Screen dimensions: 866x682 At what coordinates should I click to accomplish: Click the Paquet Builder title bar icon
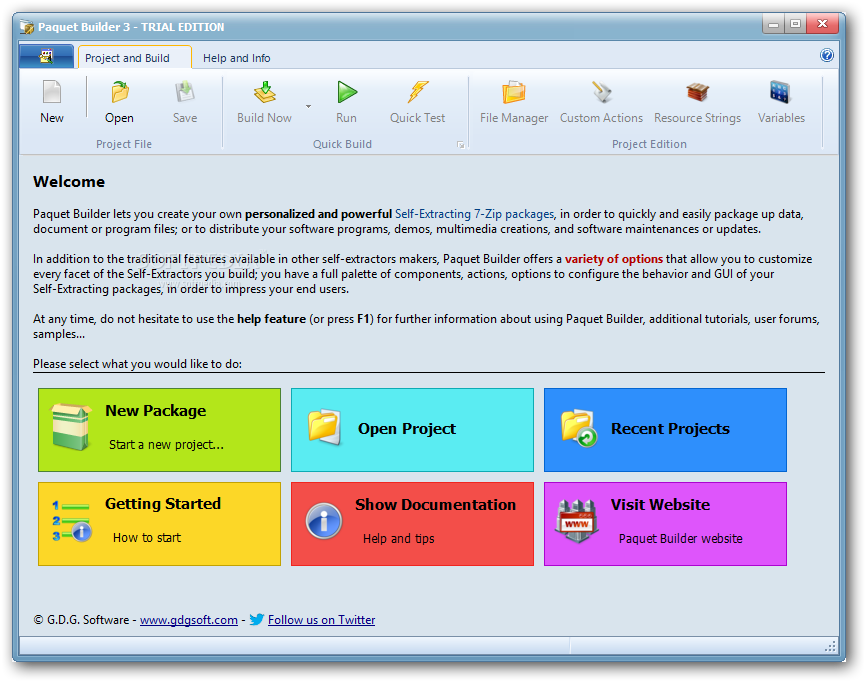pyautogui.click(x=27, y=27)
